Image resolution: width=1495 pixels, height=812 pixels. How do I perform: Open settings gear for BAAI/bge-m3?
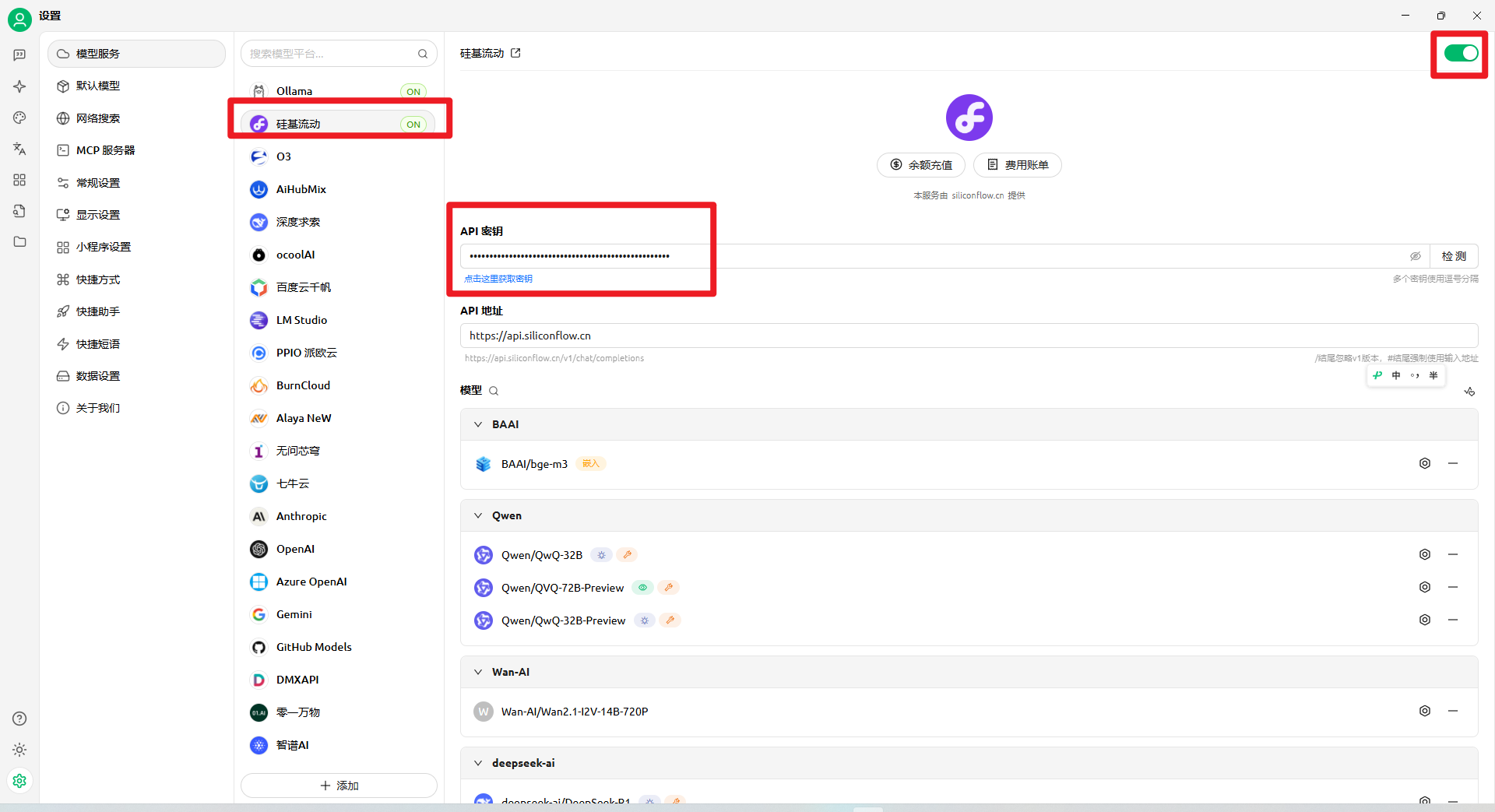pyautogui.click(x=1425, y=463)
